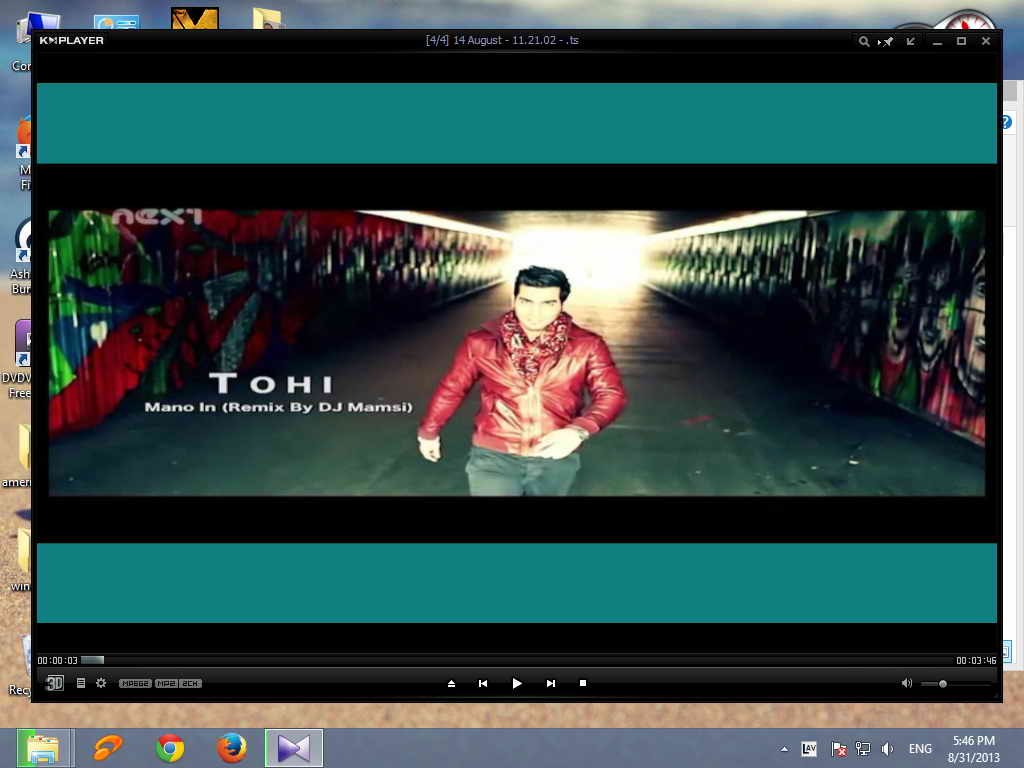Viewport: 1024px width, 768px height.
Task: Skip to the previous track
Action: pyautogui.click(x=483, y=683)
